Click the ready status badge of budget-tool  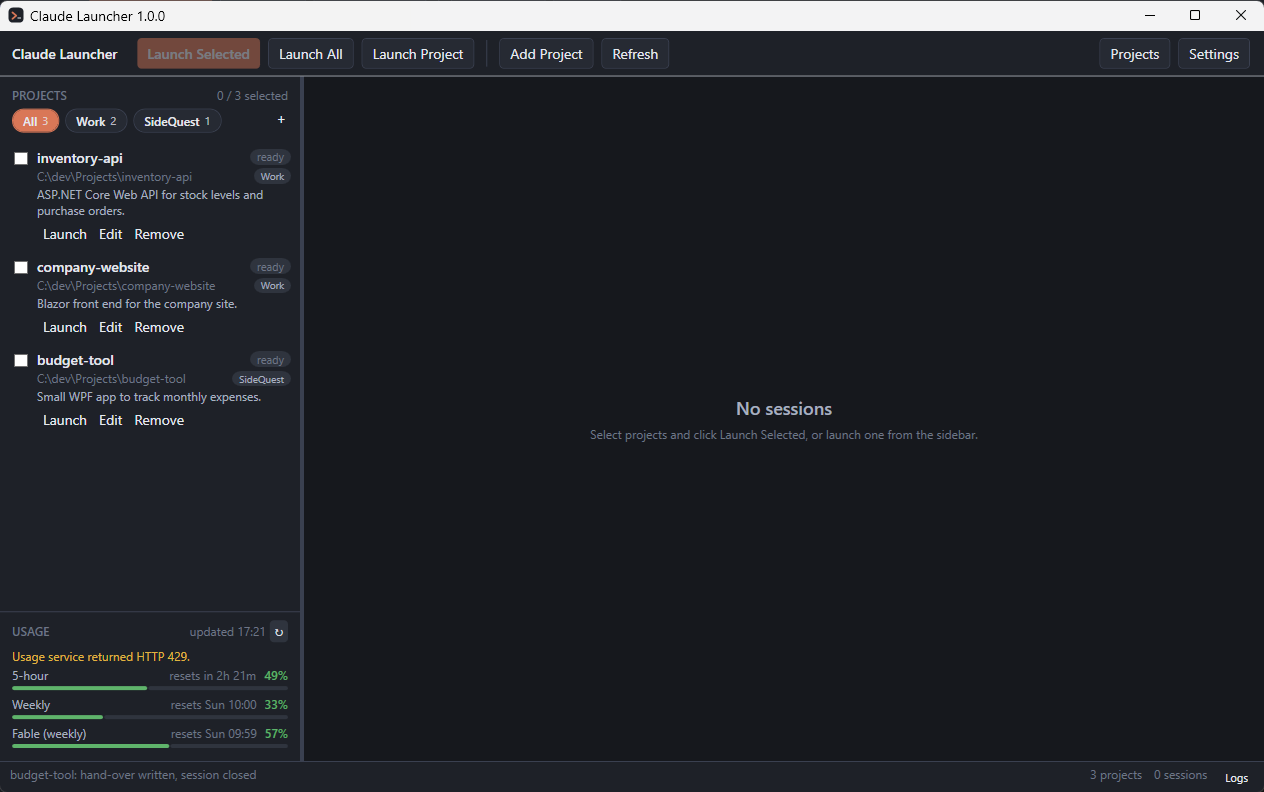[270, 360]
